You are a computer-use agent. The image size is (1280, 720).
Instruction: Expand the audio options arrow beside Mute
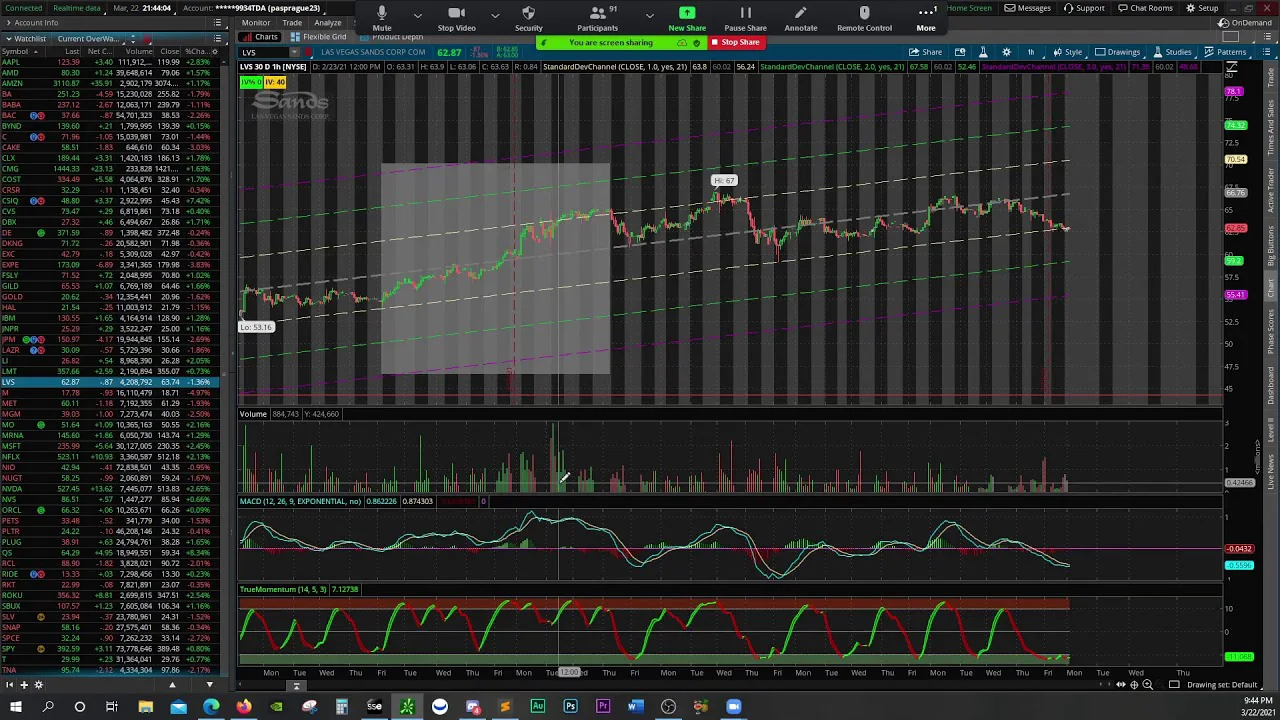point(417,15)
